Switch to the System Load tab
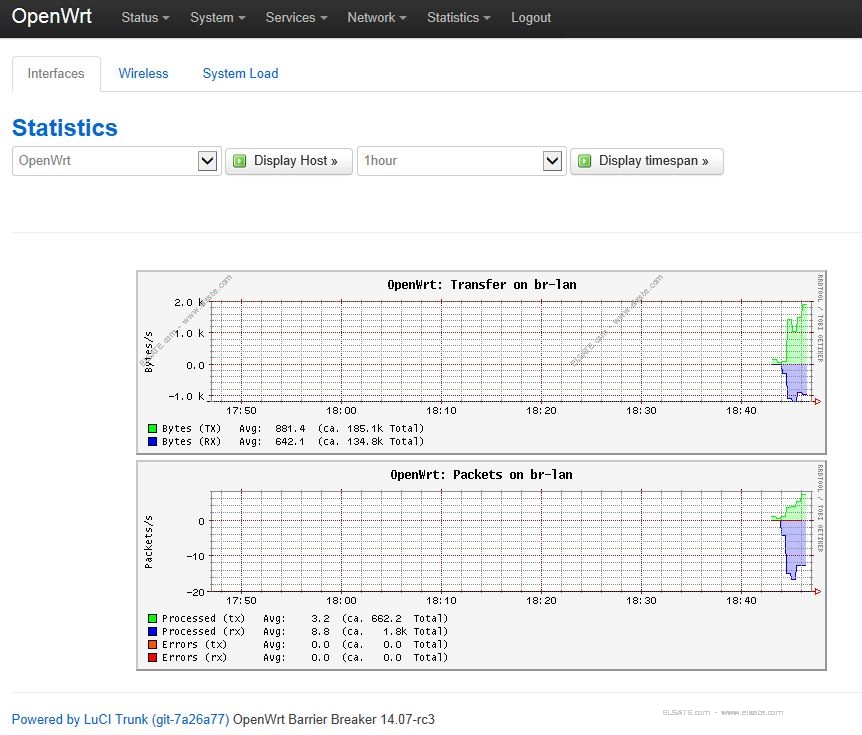This screenshot has height=735, width=862. (x=240, y=74)
